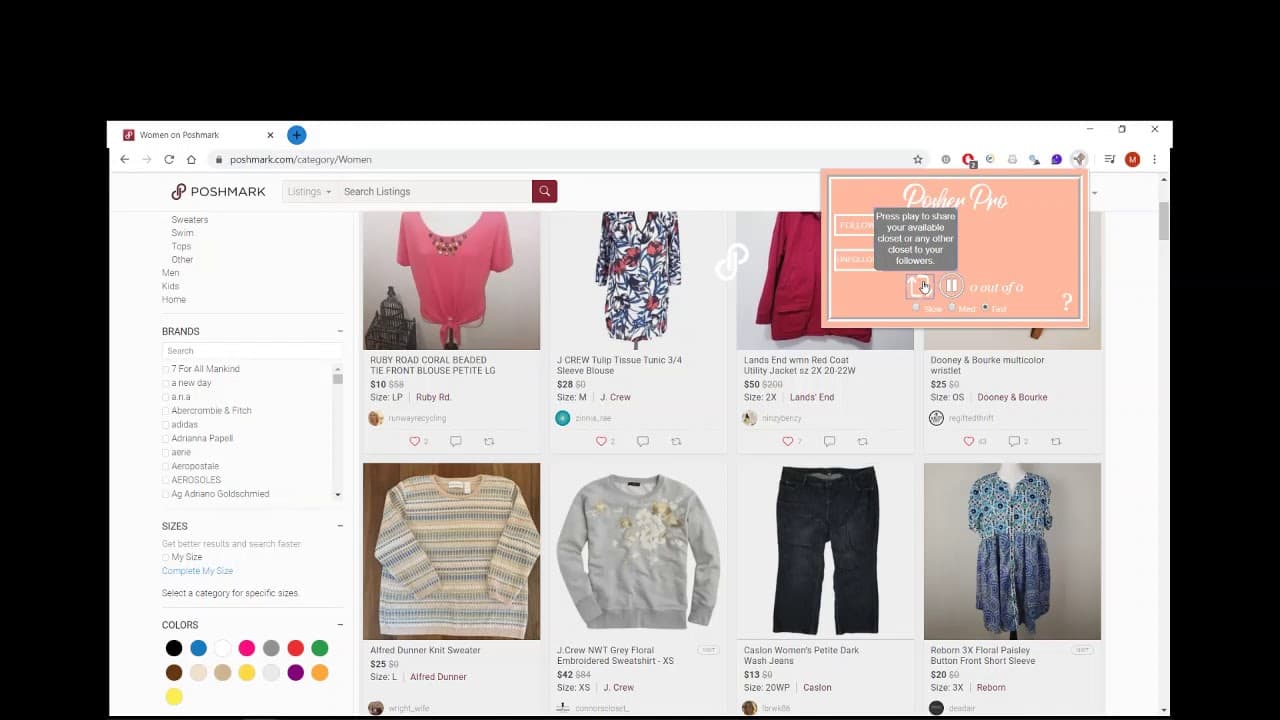Select the Kids department link
Viewport: 1280px width, 720px height.
pyautogui.click(x=170, y=286)
